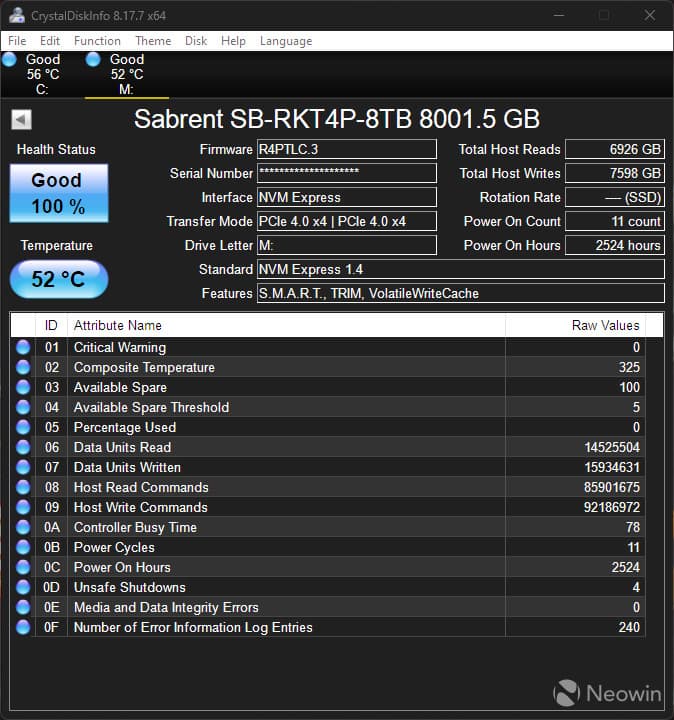Select drive M: Good 52 °C tab

point(127,74)
